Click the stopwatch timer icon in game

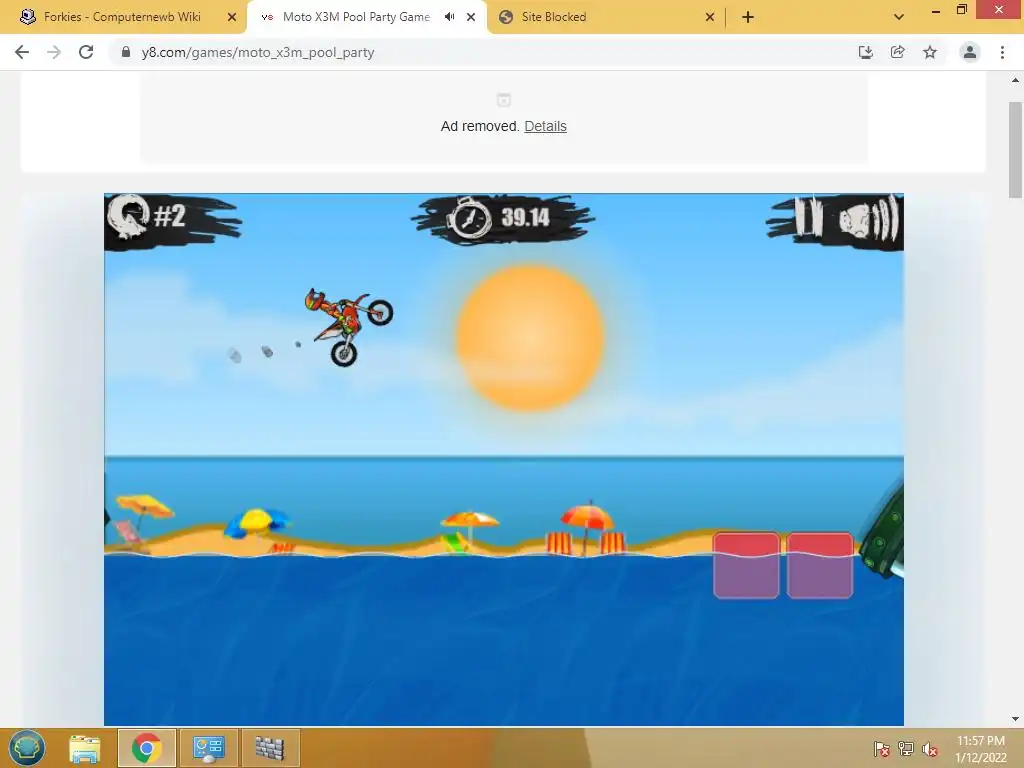click(x=469, y=217)
